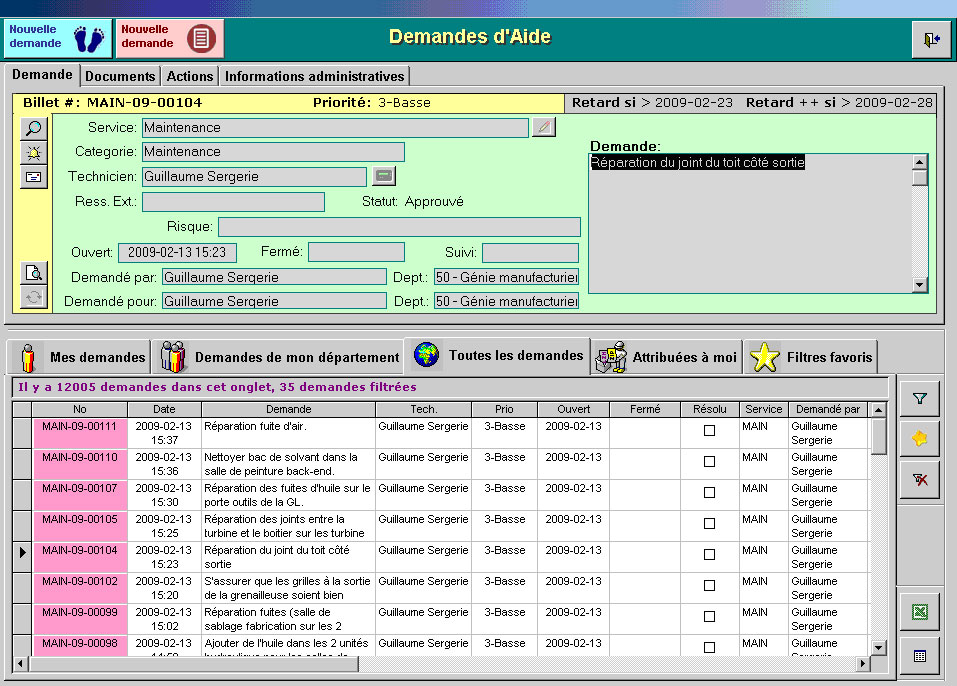Click the Date column header
This screenshot has height=686, width=957.
(x=164, y=409)
